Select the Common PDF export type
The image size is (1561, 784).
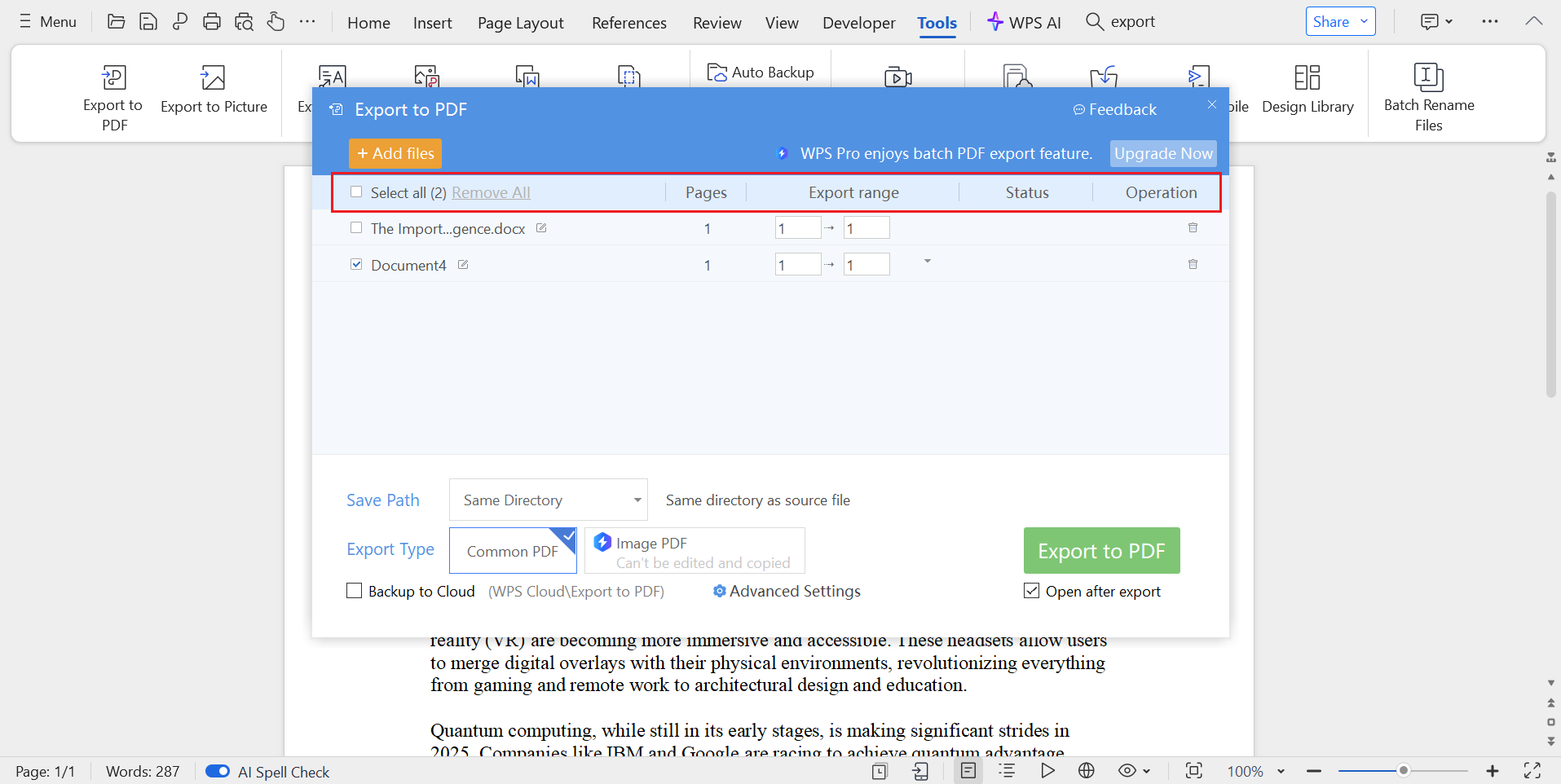(x=513, y=551)
